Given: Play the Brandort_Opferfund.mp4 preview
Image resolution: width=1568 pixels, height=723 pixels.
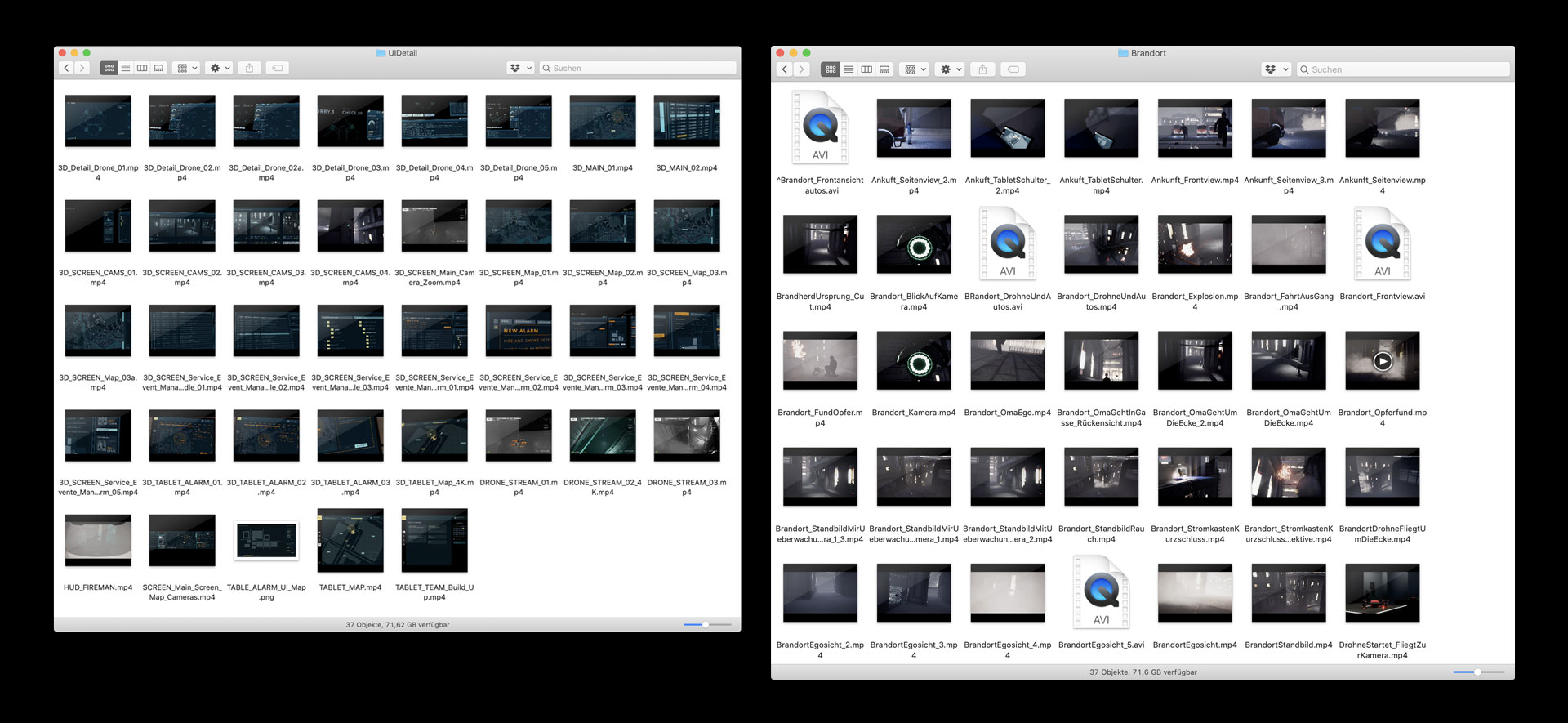Looking at the screenshot, I should 1382,361.
